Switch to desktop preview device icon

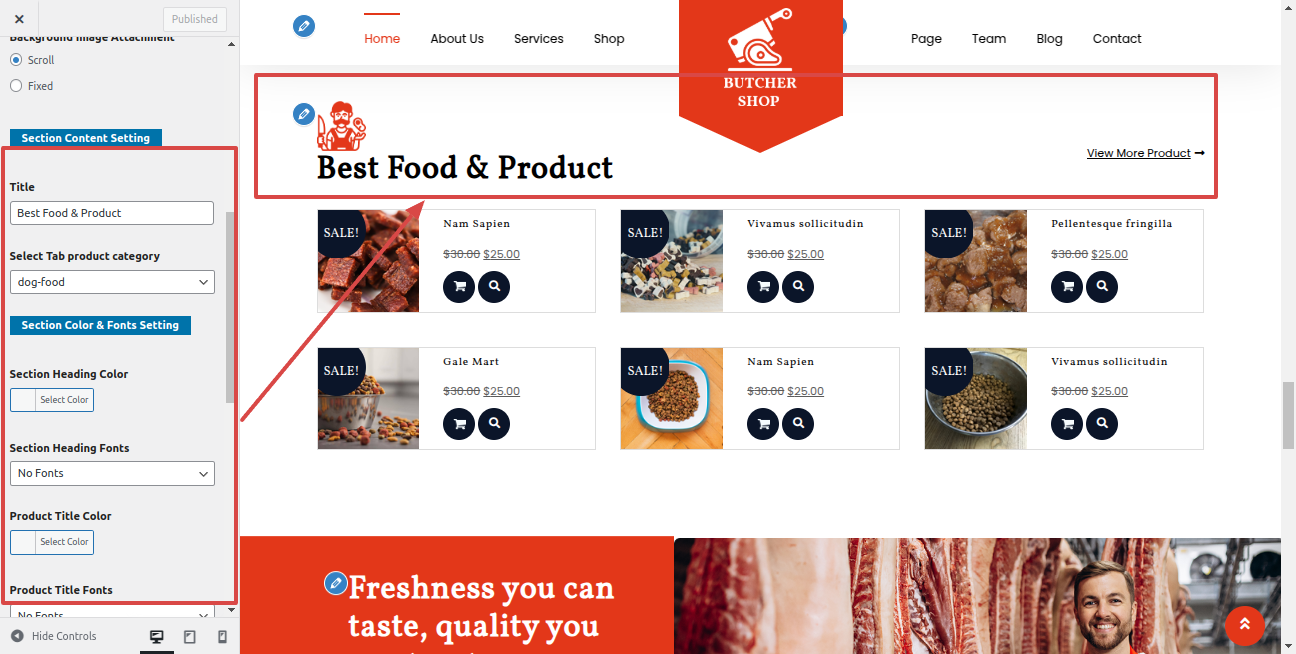tap(157, 637)
